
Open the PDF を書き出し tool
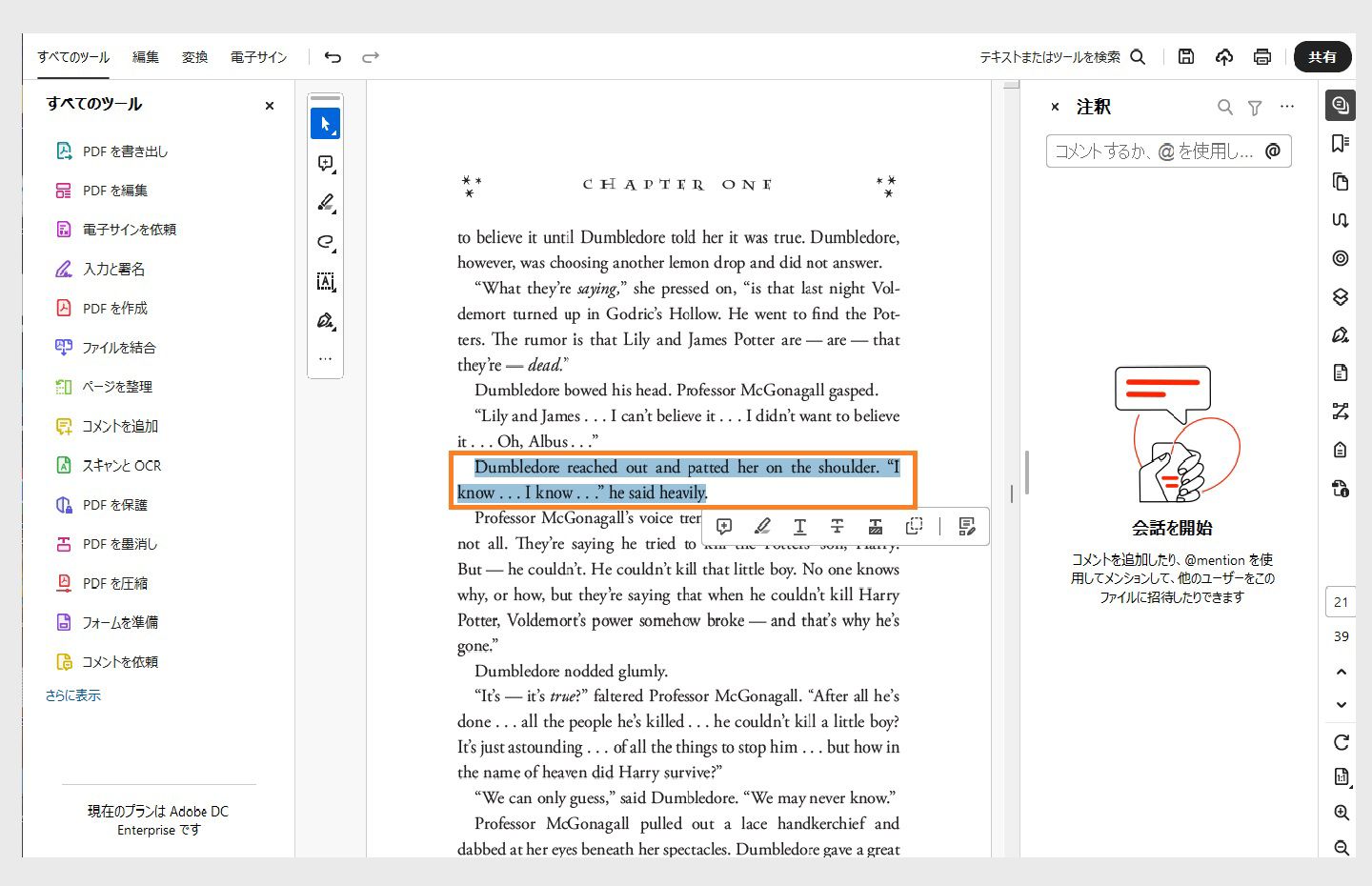point(111,151)
